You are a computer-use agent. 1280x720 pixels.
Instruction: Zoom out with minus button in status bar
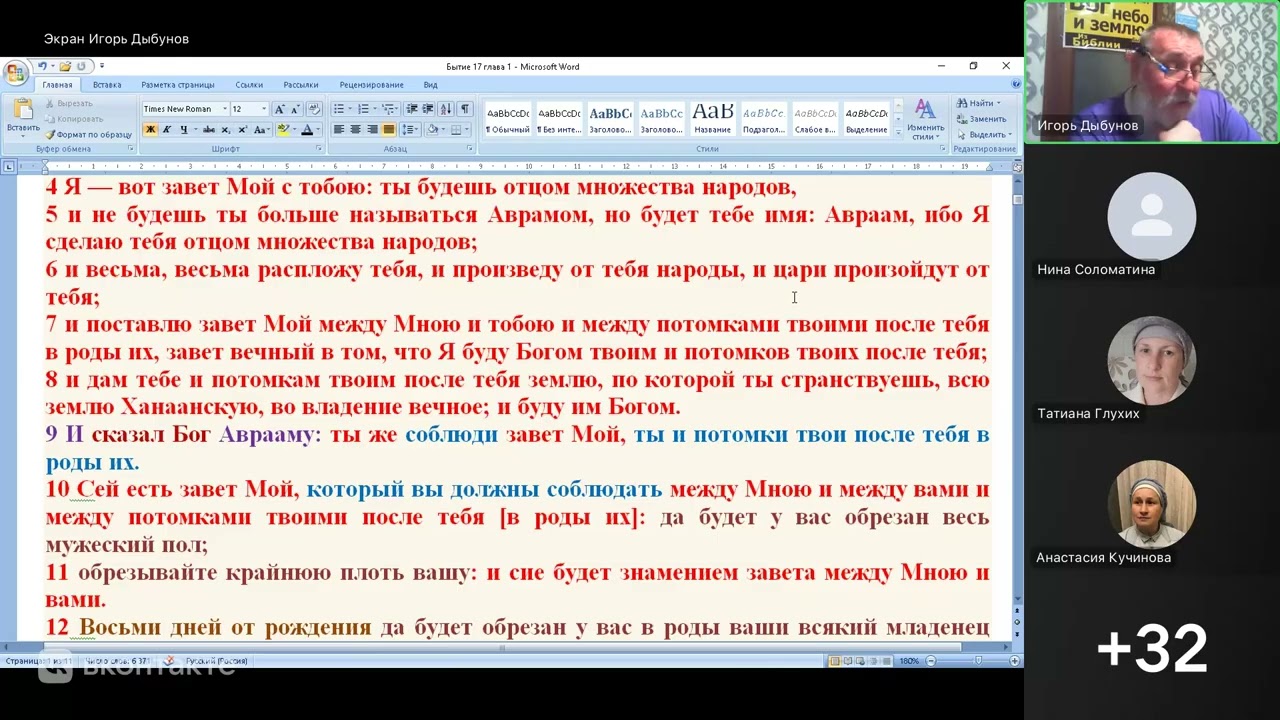point(931,661)
